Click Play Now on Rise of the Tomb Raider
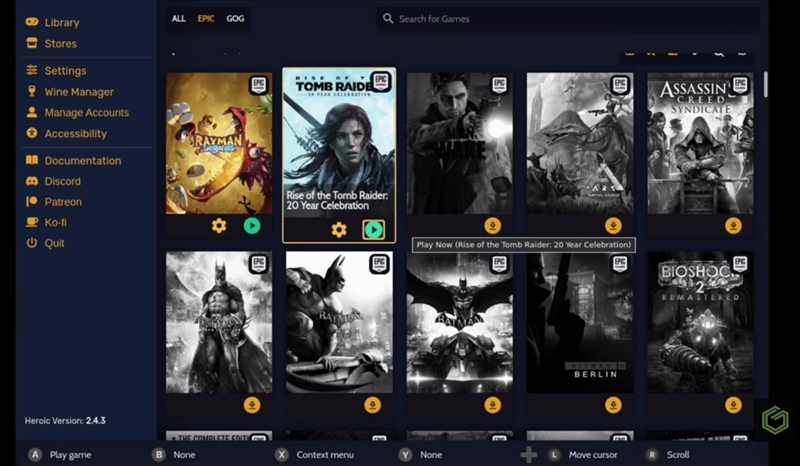Viewport: 800px width, 466px height. tap(374, 230)
